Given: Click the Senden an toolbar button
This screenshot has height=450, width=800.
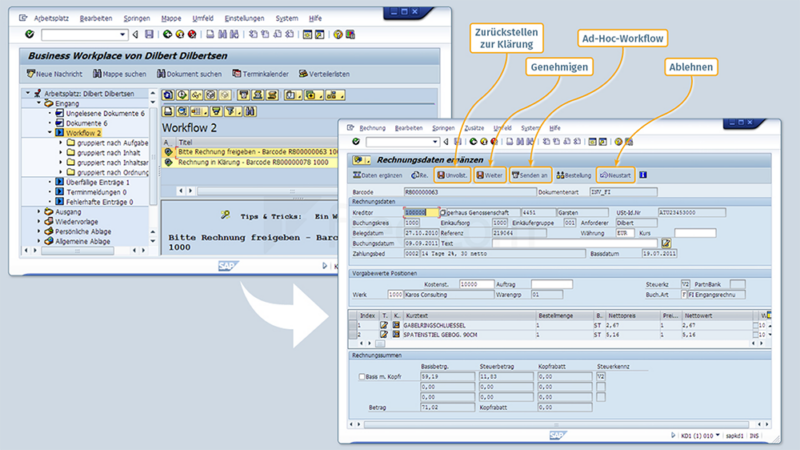Looking at the screenshot, I should pyautogui.click(x=530, y=175).
